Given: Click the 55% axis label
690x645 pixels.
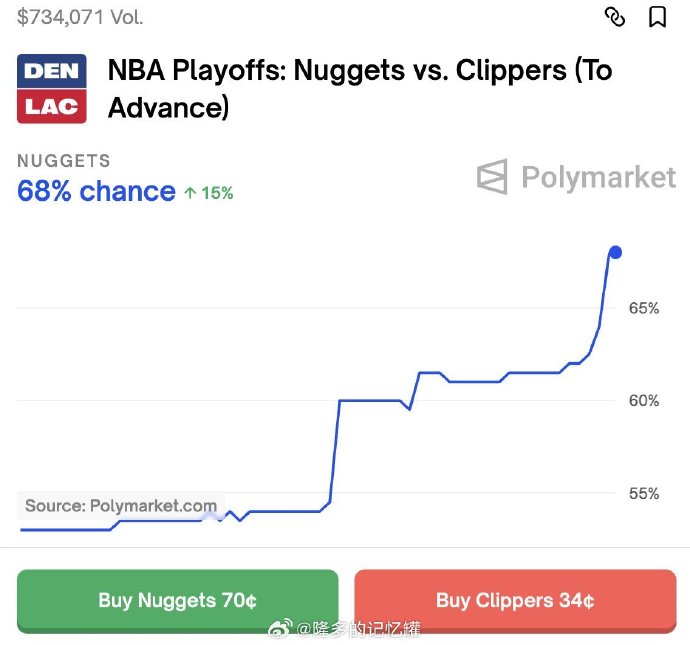Looking at the screenshot, I should point(643,493).
